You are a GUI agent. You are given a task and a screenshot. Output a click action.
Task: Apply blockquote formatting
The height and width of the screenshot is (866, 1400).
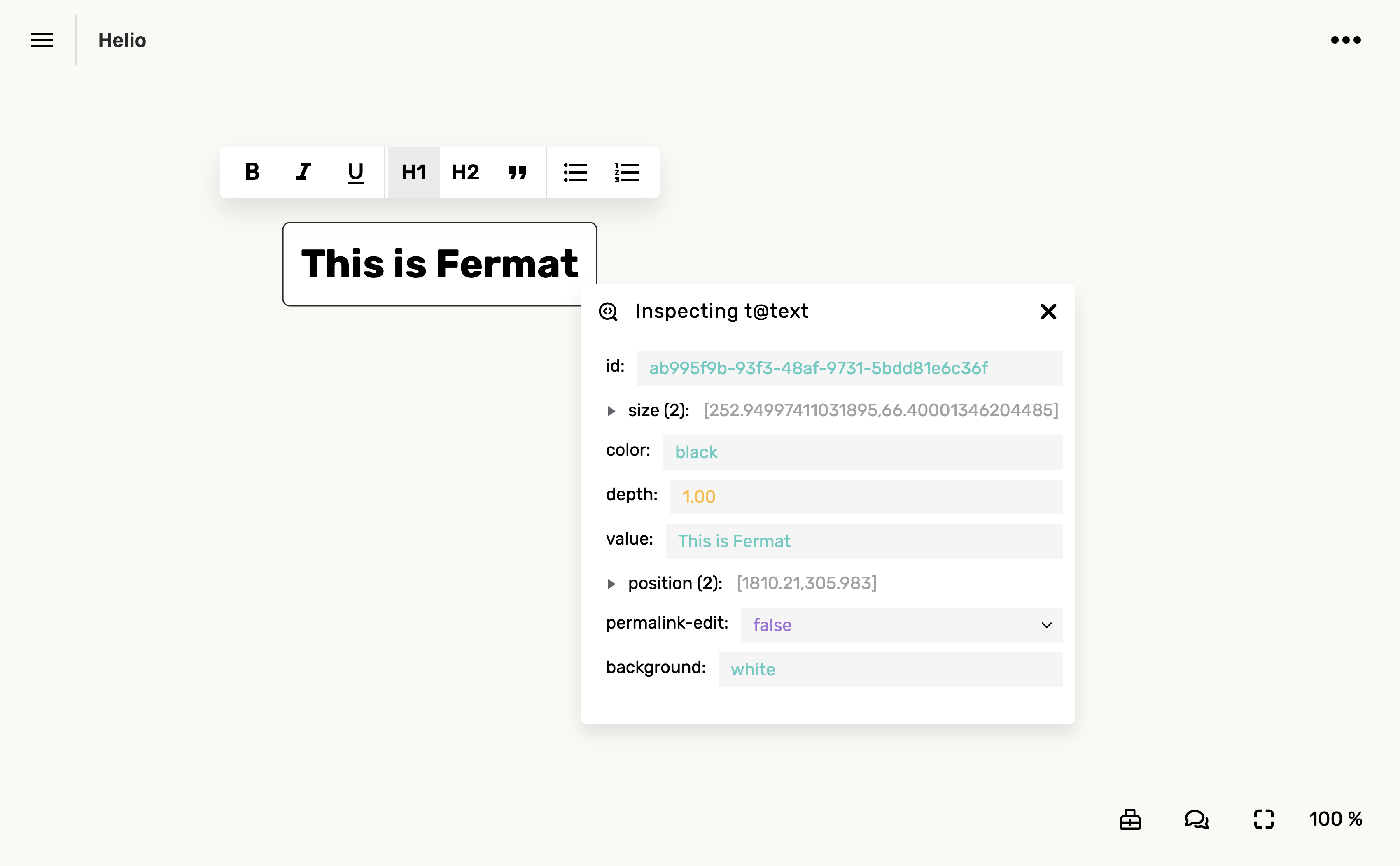point(517,172)
